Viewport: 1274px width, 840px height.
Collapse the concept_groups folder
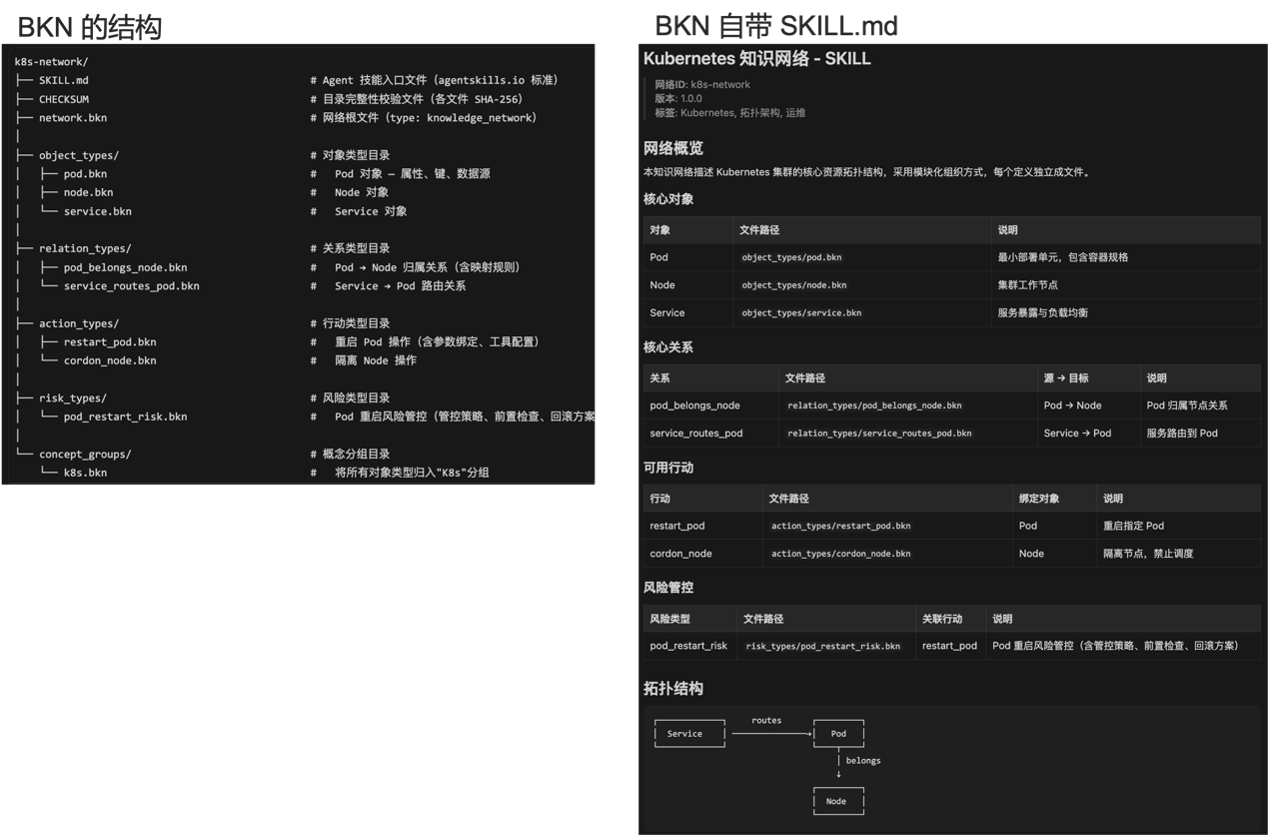87,453
